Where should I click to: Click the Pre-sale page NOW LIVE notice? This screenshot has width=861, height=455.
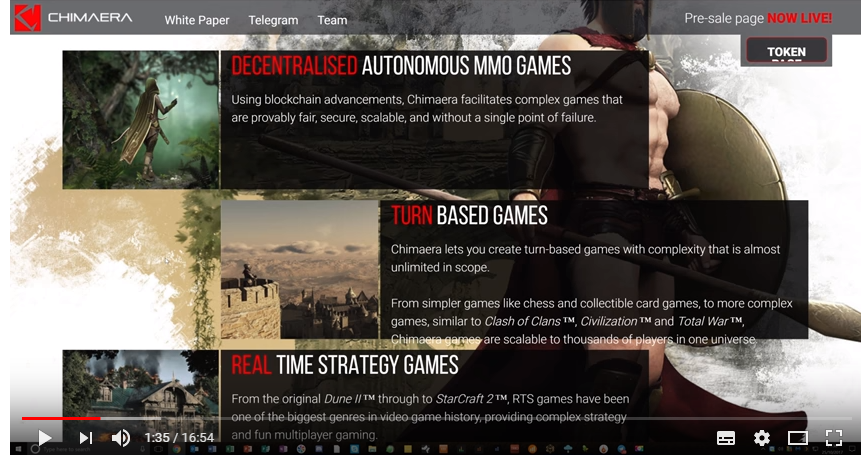tap(758, 18)
